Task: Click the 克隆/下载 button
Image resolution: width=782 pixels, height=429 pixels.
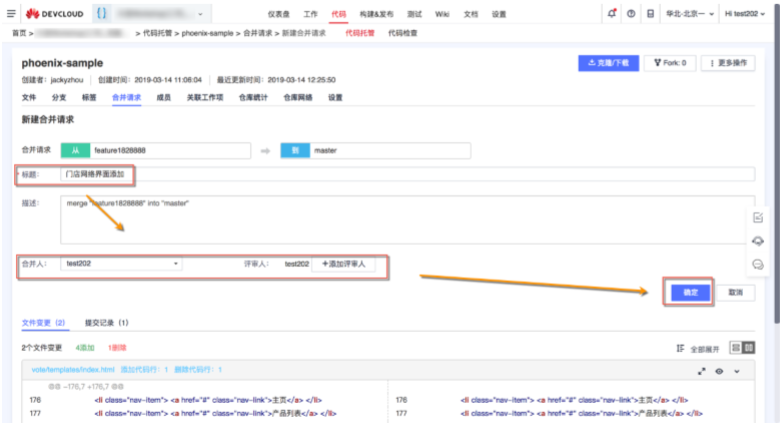Action: pyautogui.click(x=608, y=63)
